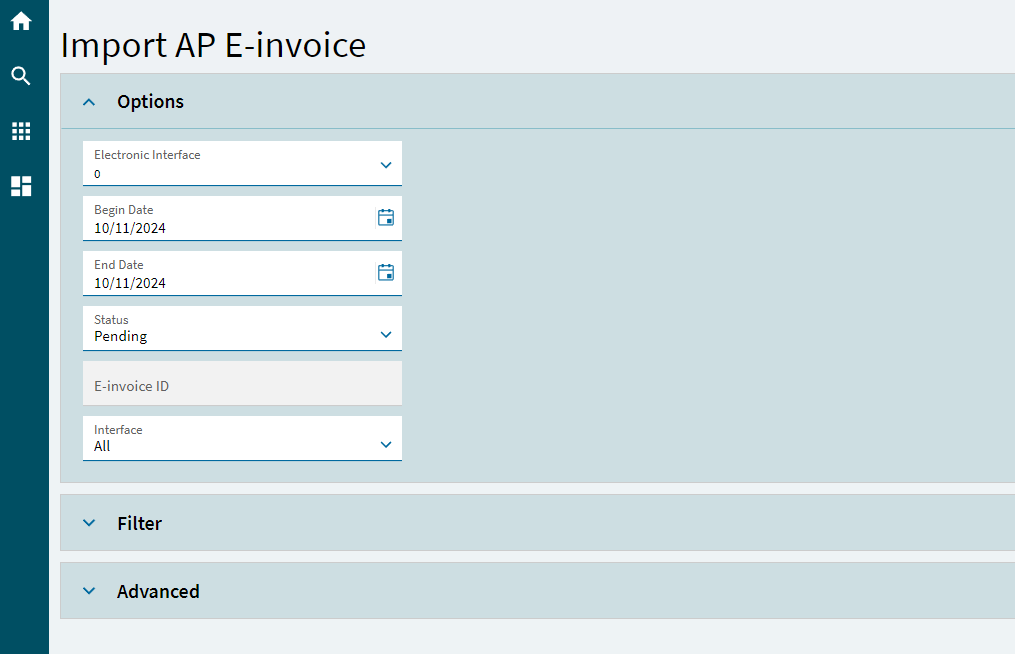Open Electronic Interface dropdown arrow
Screen dimensions: 1015x654
386,165
